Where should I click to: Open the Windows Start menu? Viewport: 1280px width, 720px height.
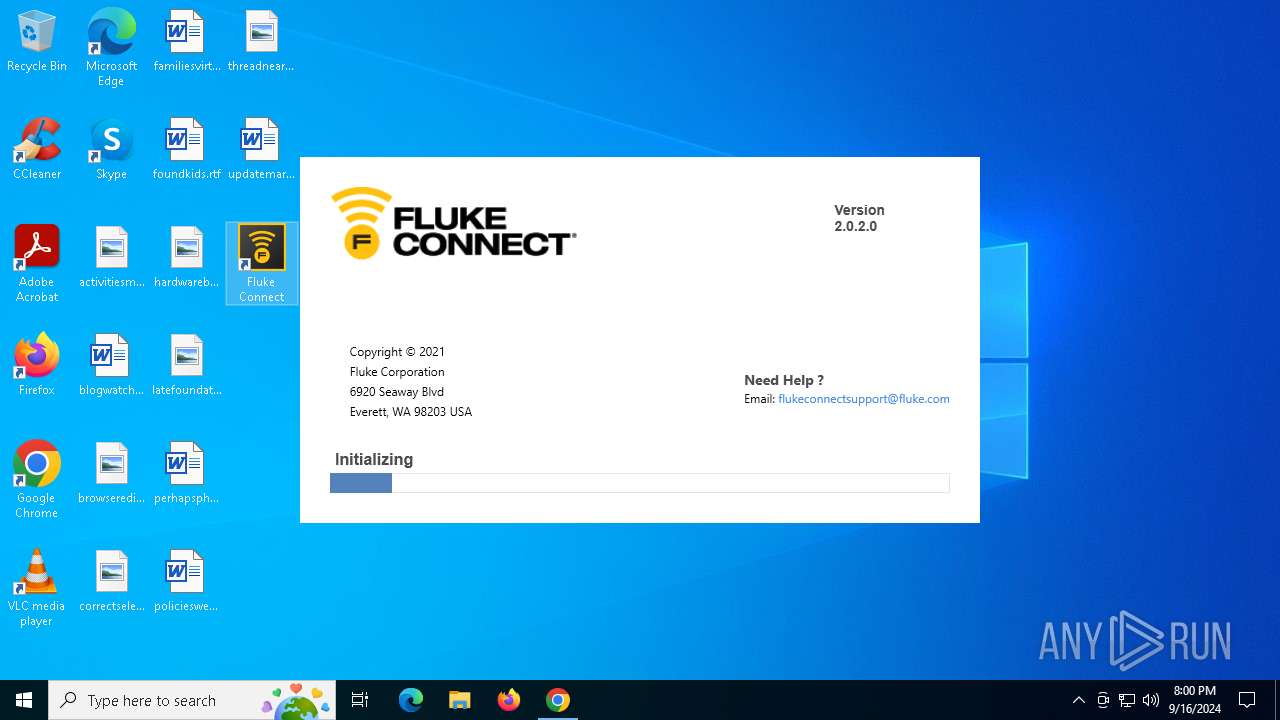coord(24,700)
